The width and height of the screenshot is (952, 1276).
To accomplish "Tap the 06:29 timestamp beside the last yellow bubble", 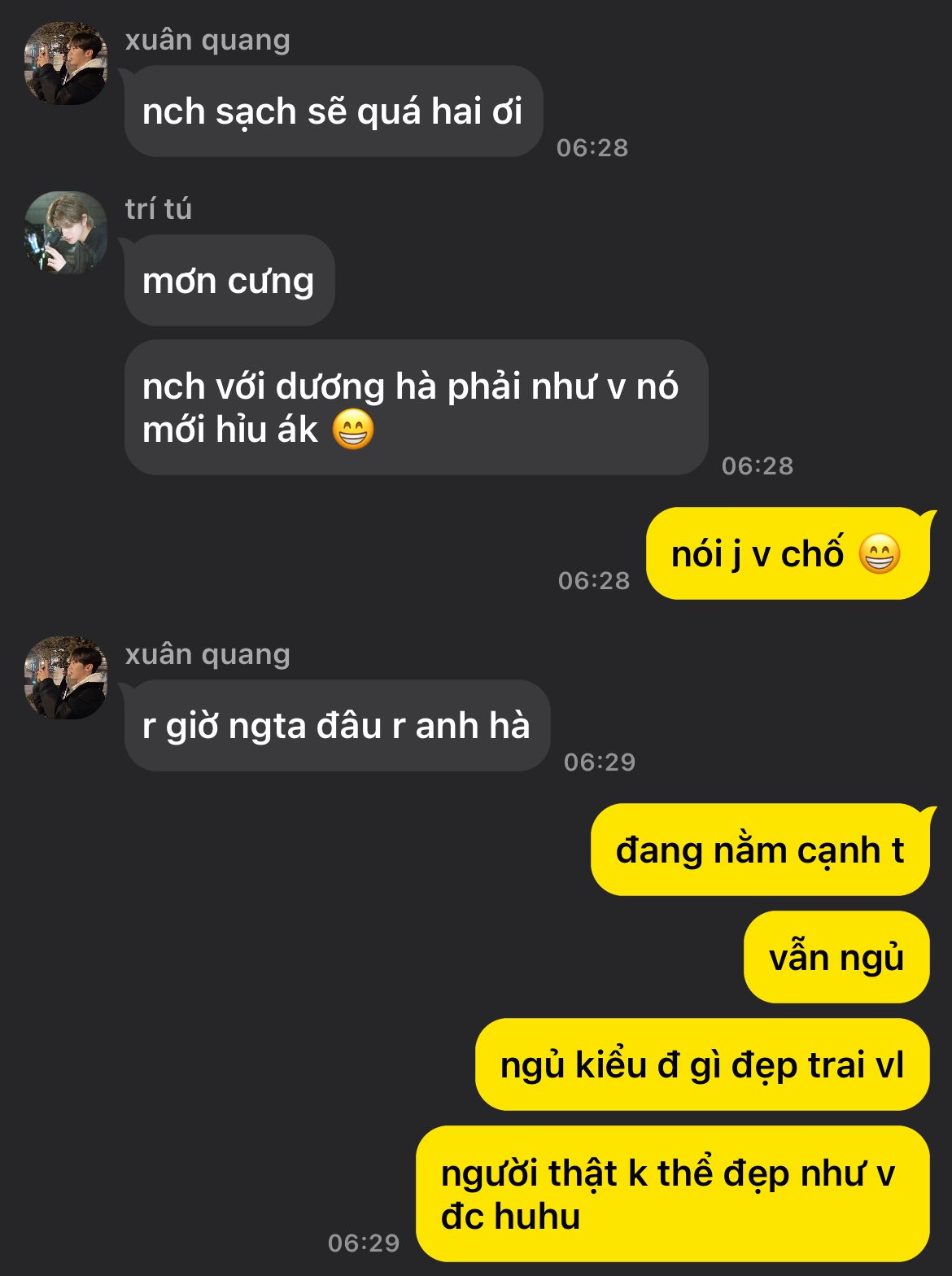I will pos(364,1243).
